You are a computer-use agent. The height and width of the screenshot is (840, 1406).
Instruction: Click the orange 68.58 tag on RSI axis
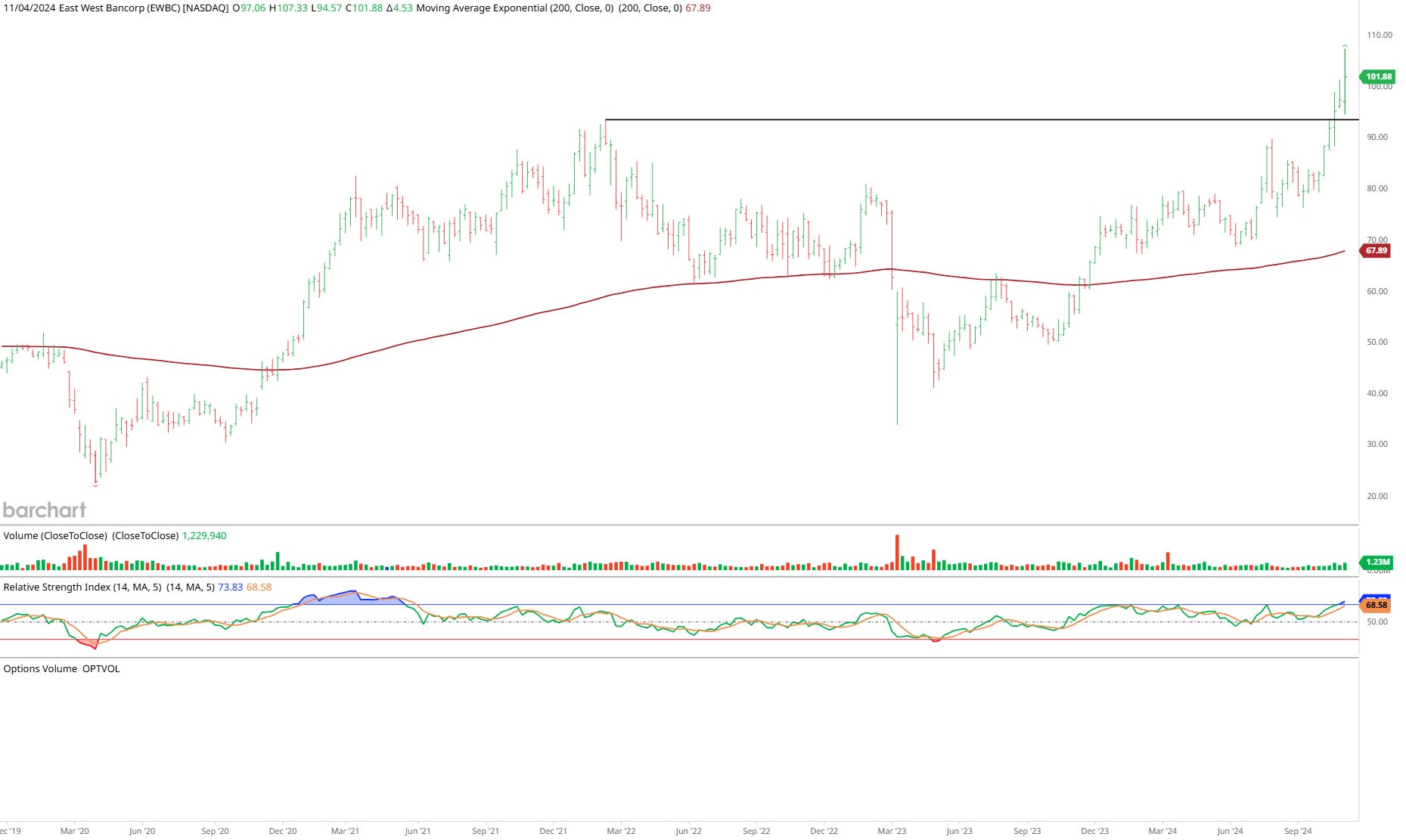coord(1376,605)
